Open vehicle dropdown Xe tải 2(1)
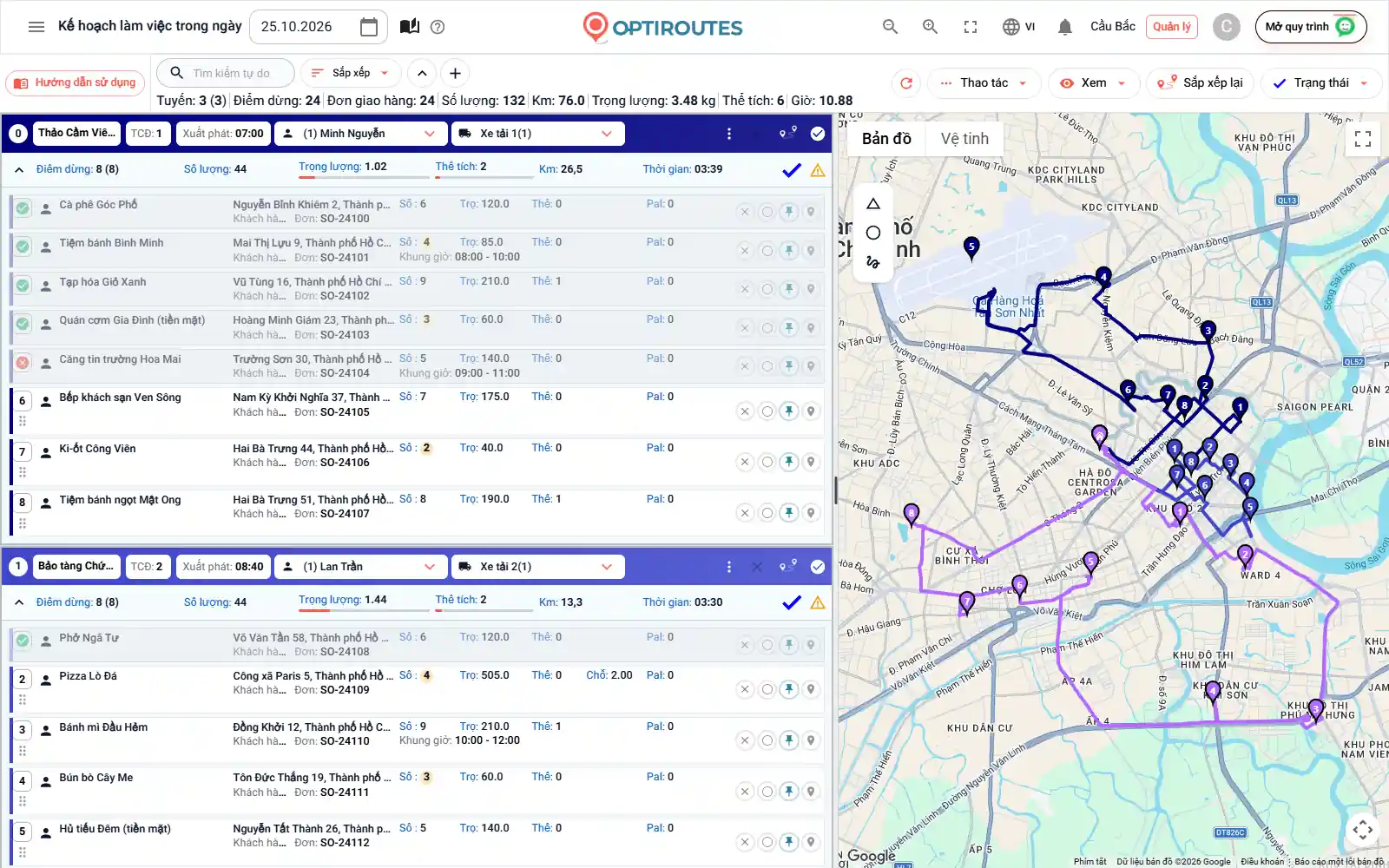Viewport: 1389px width, 868px height. tap(537, 567)
